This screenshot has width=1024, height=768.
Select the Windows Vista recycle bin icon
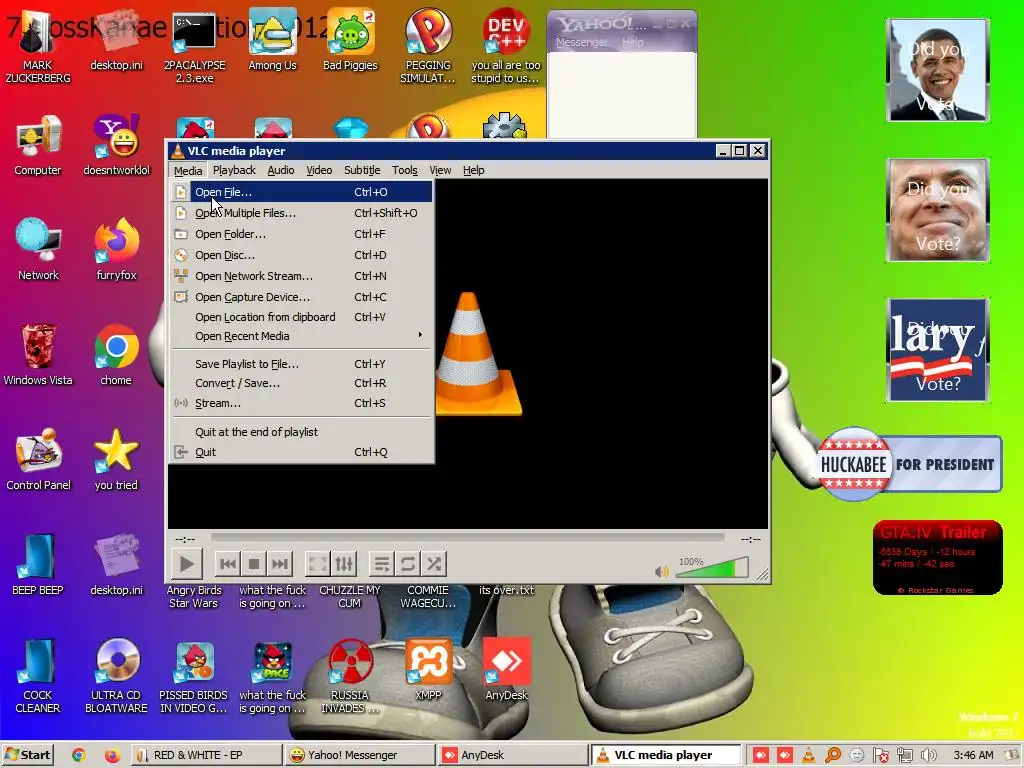coord(38,355)
